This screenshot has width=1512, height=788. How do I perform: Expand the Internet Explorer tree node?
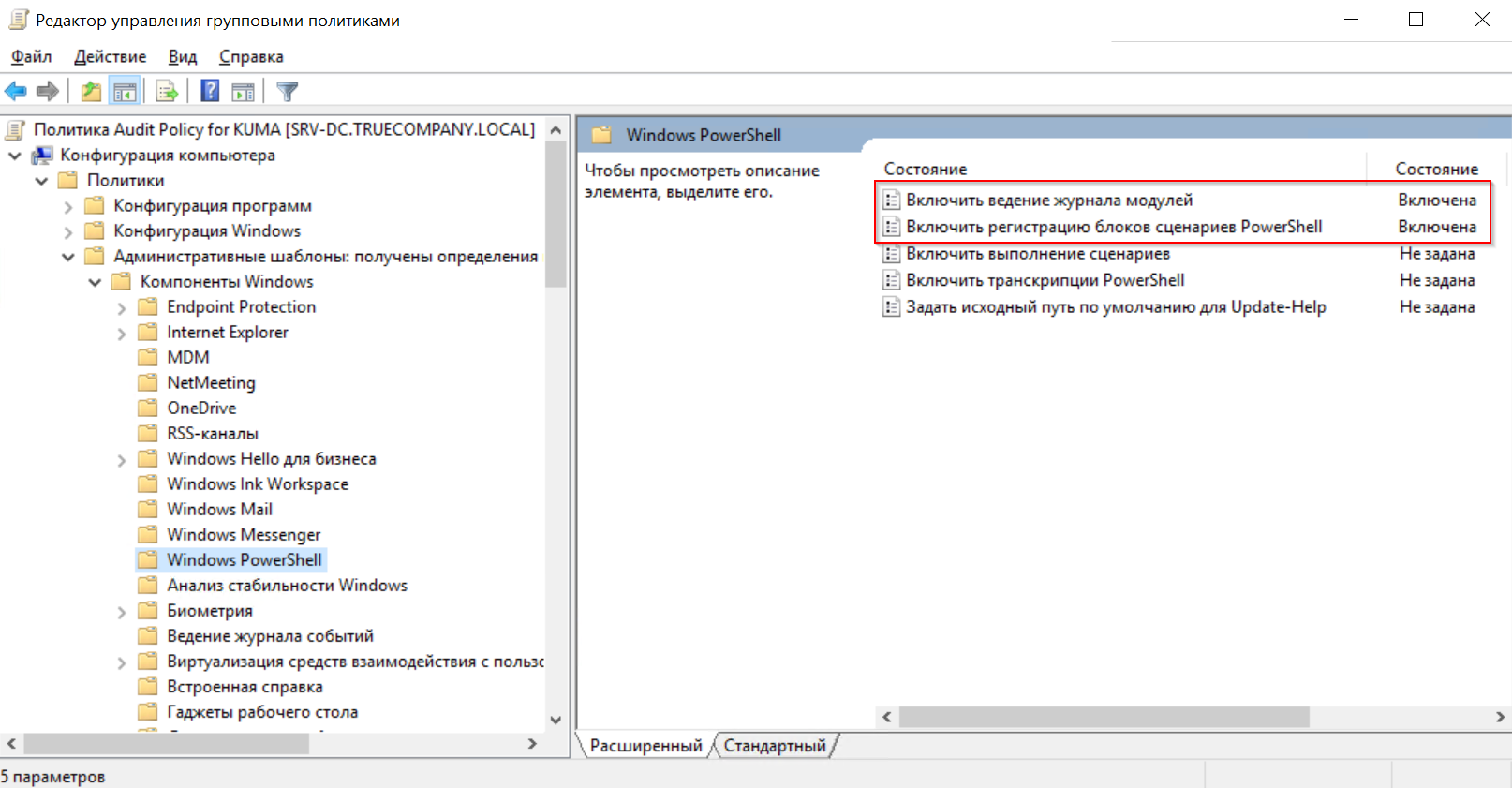click(121, 334)
